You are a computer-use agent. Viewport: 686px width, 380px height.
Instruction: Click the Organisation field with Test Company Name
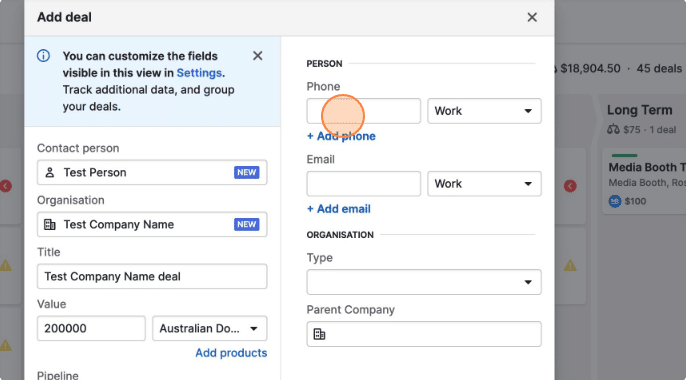pyautogui.click(x=152, y=224)
